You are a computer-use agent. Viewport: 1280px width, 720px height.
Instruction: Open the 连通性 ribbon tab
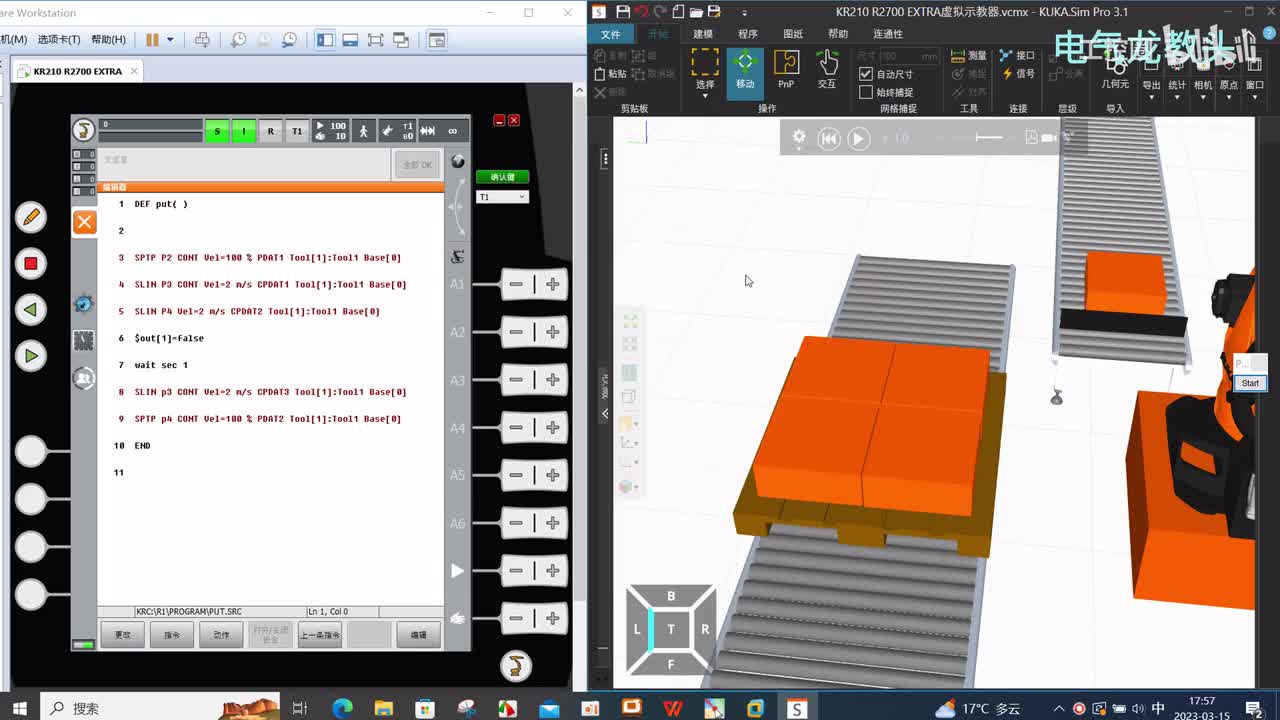pos(888,34)
